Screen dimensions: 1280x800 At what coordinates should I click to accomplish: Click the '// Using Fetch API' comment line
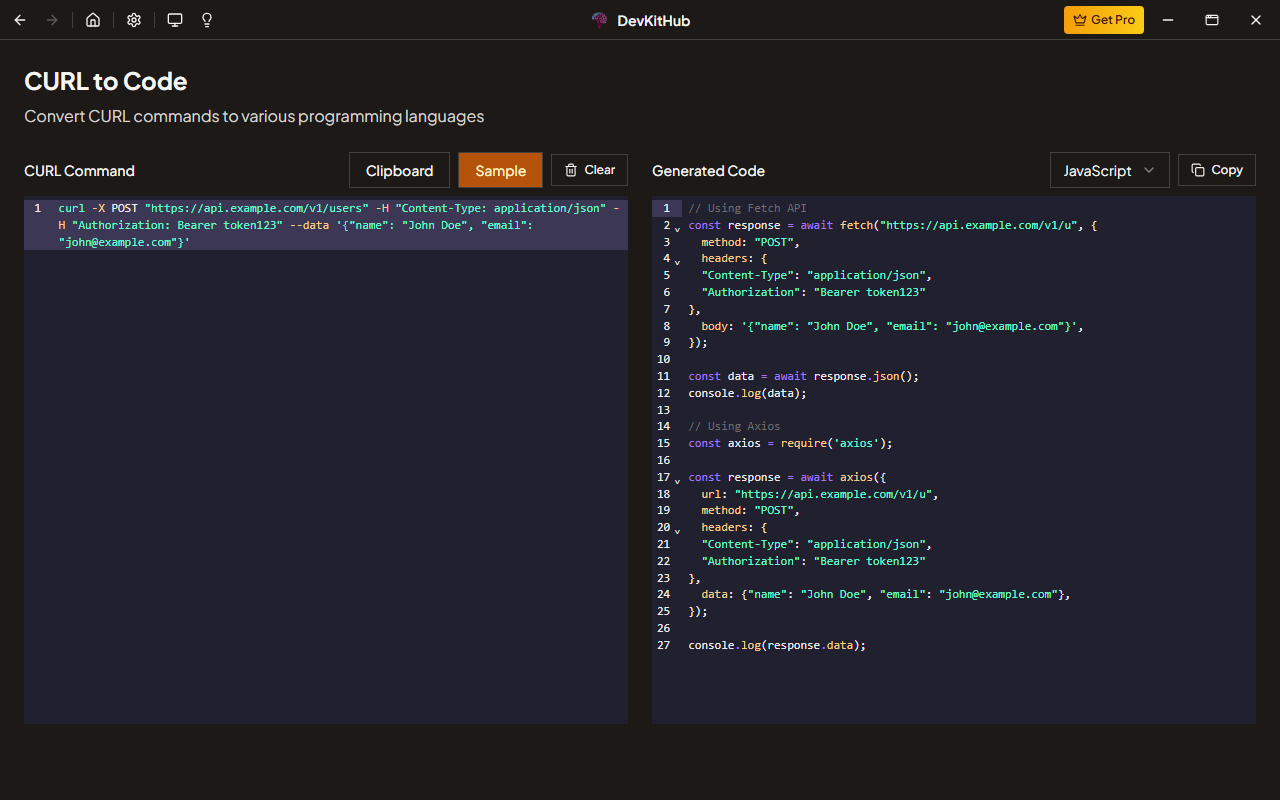[747, 208]
